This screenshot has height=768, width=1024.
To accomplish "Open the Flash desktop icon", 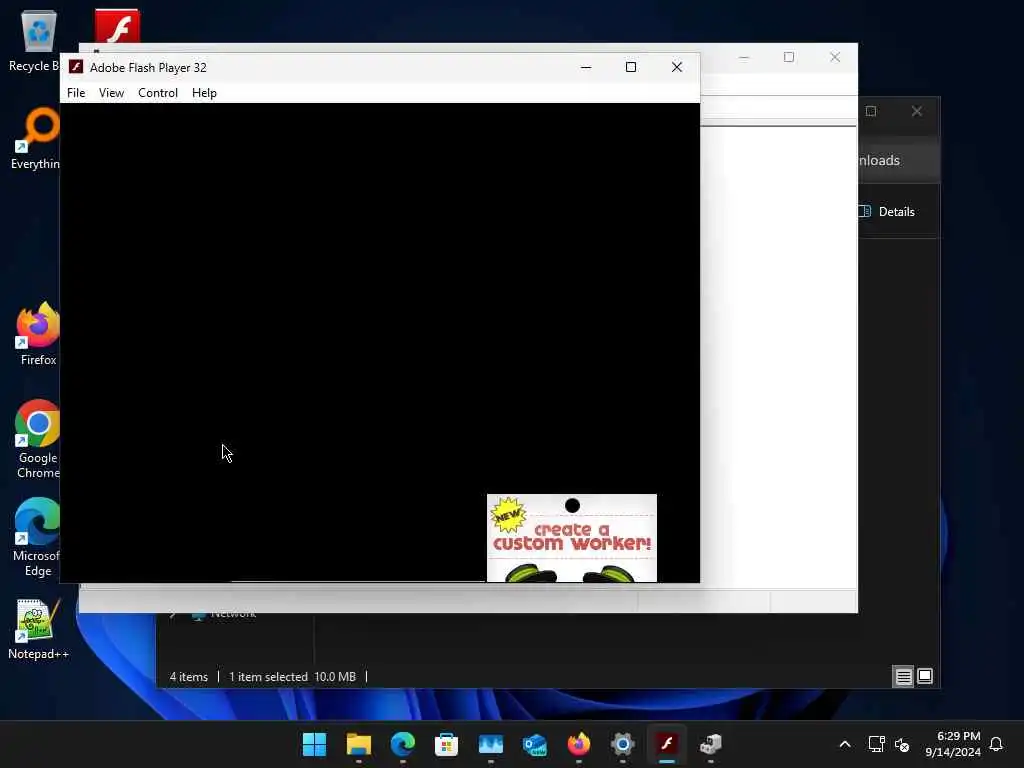I will click(x=117, y=26).
